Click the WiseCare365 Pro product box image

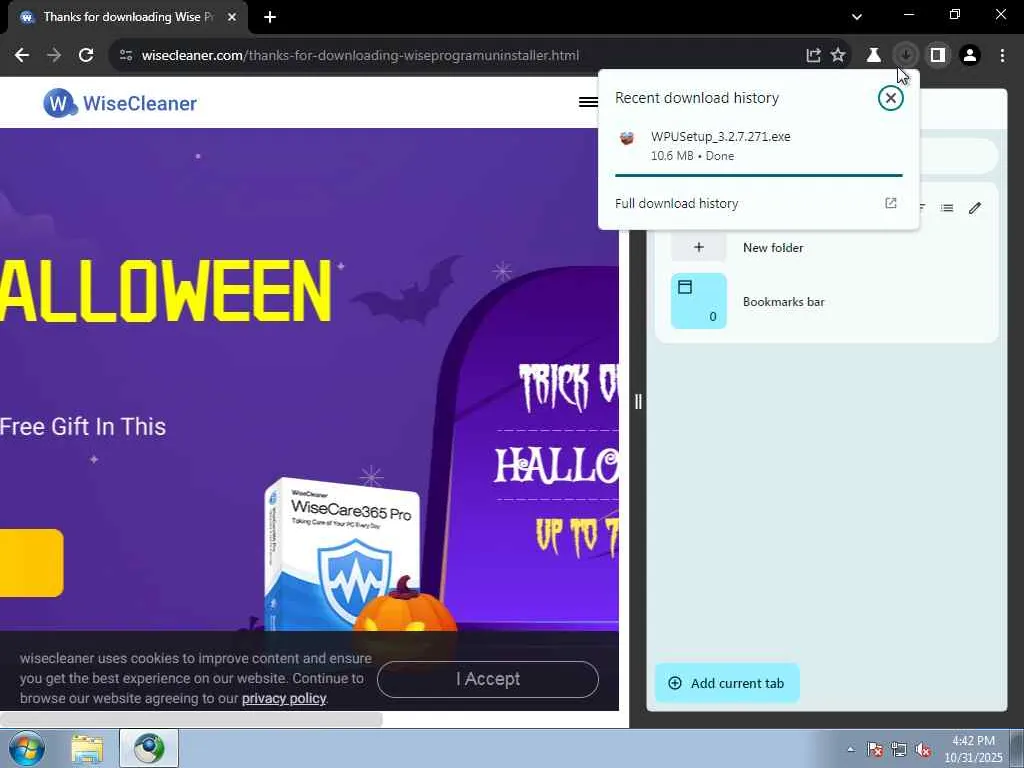(x=342, y=555)
